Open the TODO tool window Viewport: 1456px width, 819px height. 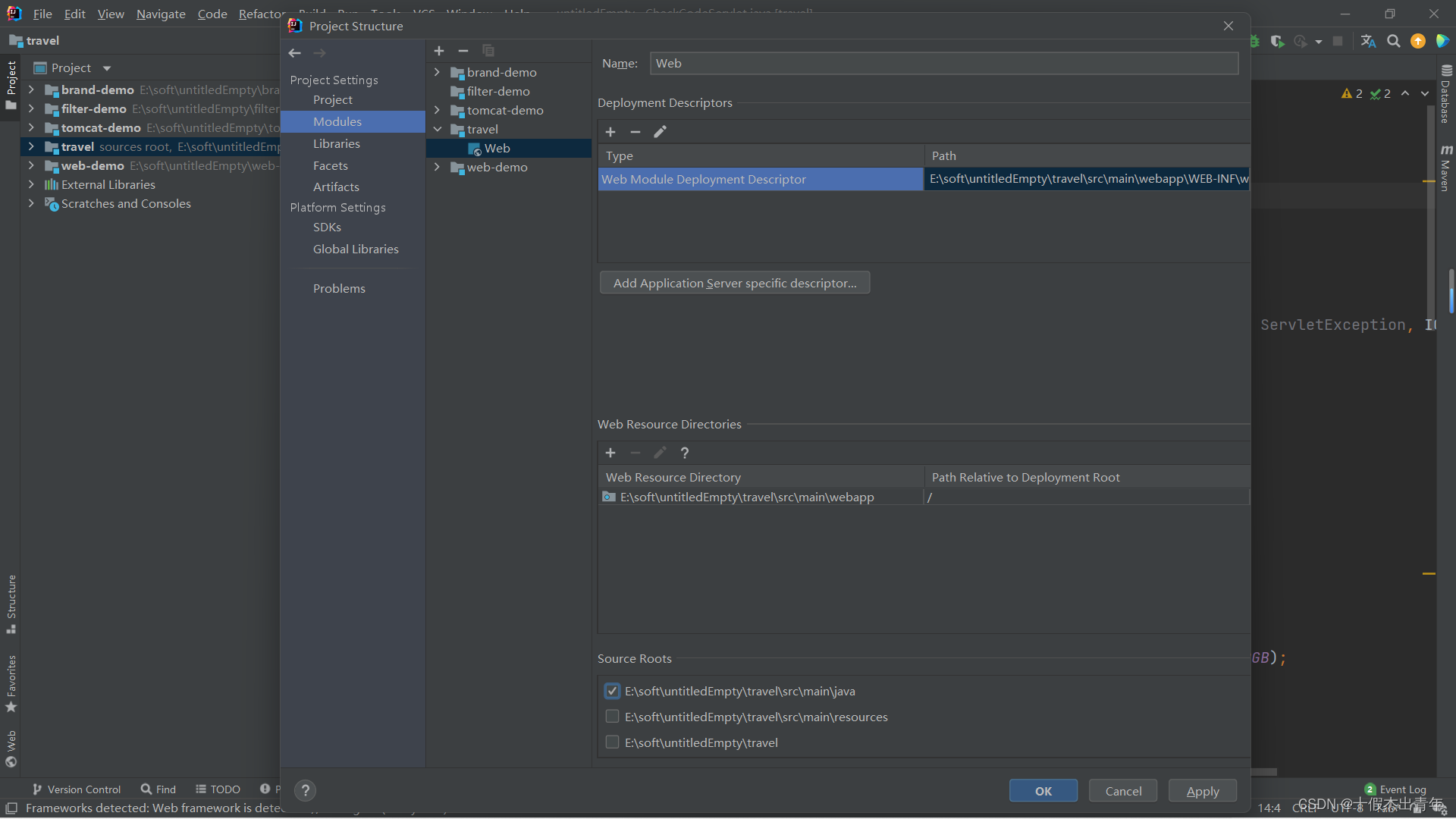[218, 789]
